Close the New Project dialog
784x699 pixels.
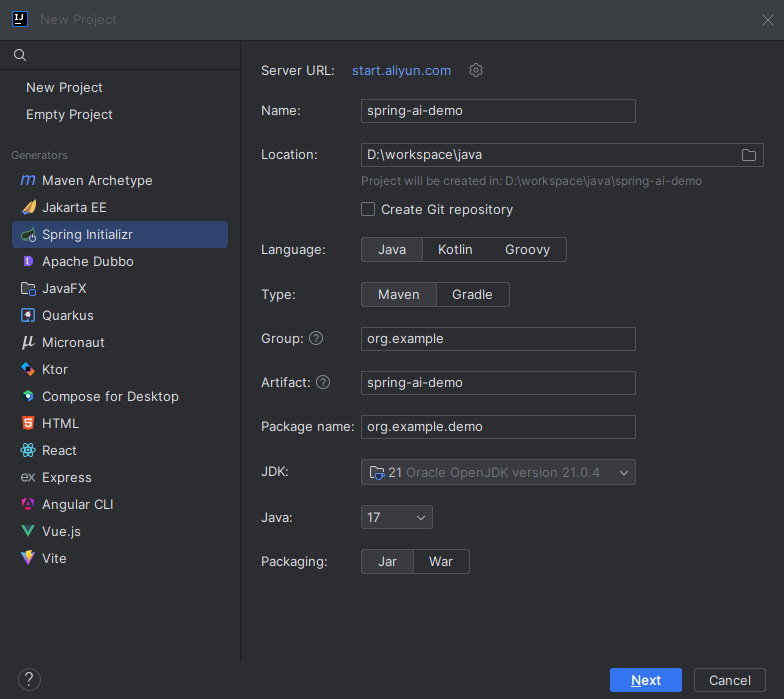coord(768,20)
